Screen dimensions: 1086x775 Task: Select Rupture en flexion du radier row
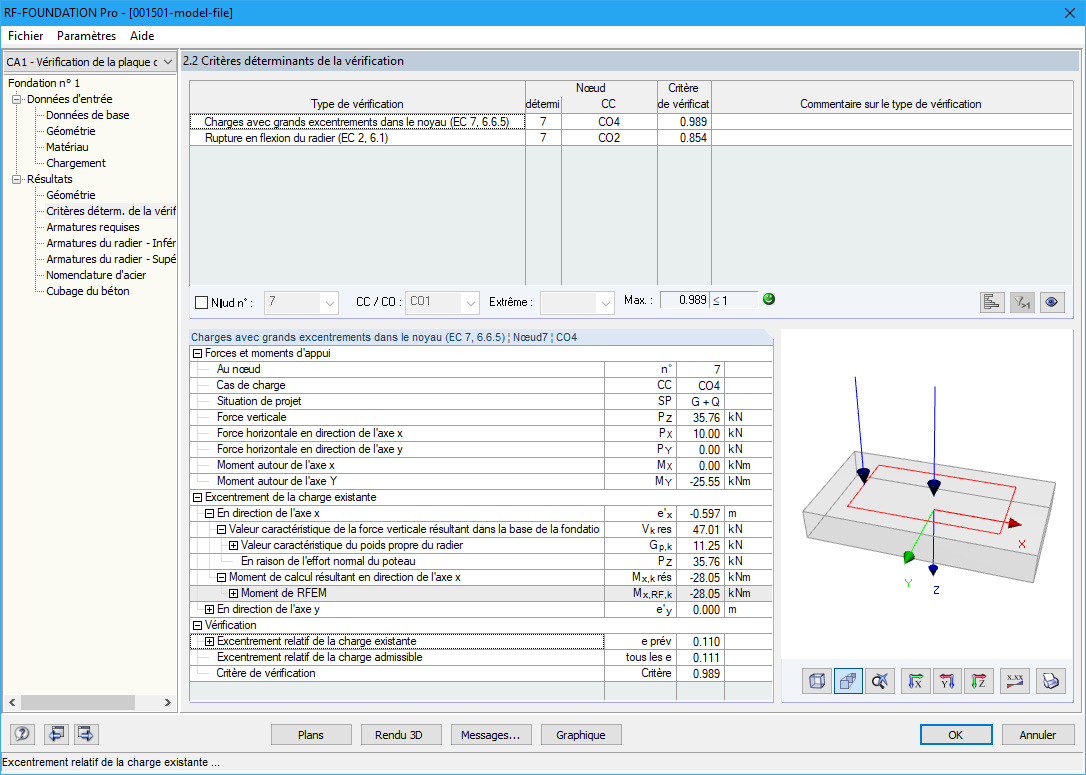pos(630,138)
